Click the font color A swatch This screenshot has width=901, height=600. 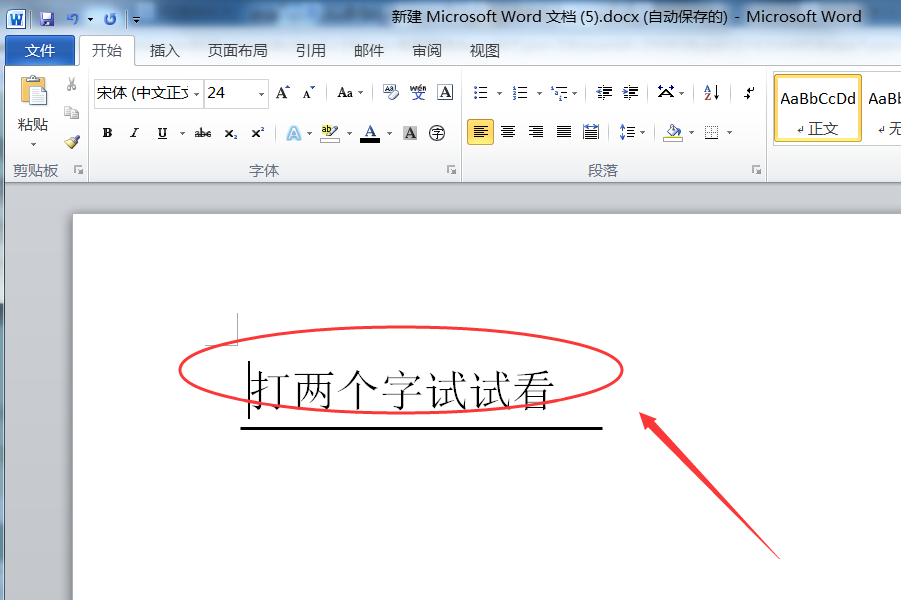point(370,133)
